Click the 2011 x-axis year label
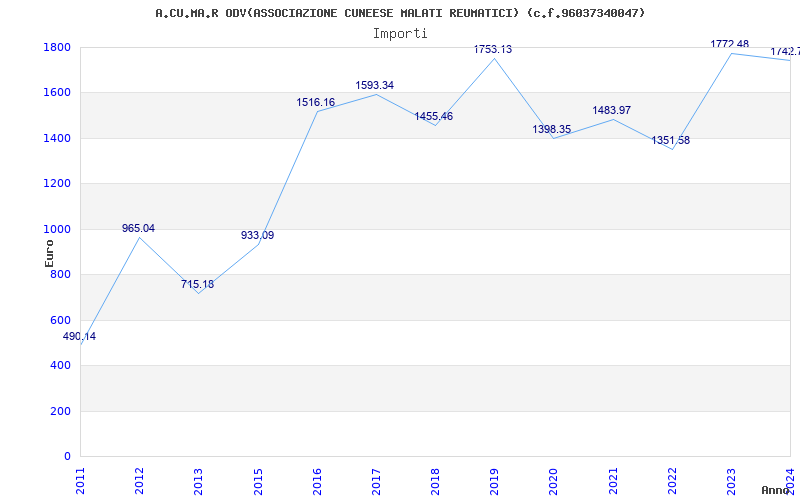800x500 pixels. [x=81, y=481]
